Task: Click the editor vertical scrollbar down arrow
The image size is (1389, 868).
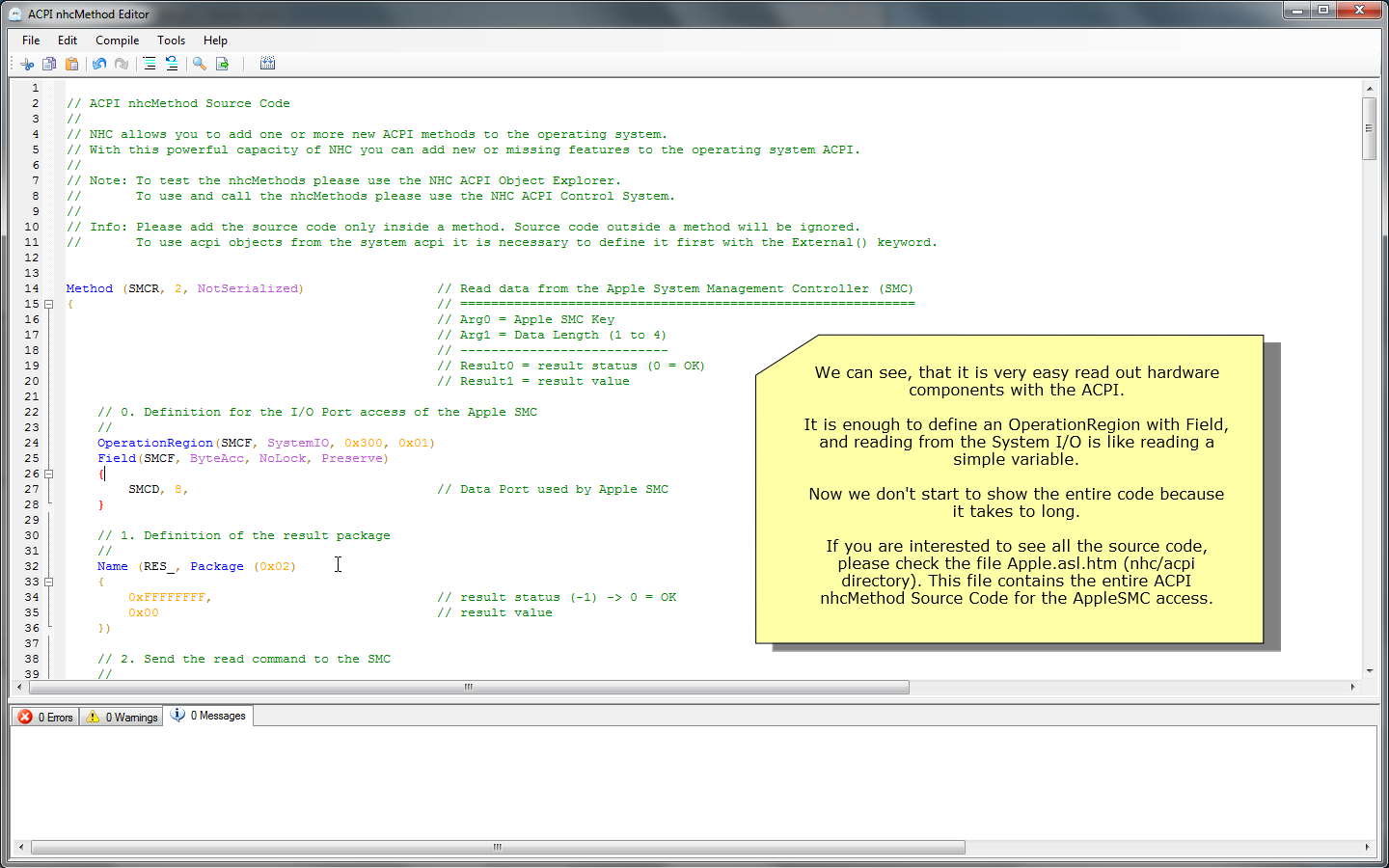Action: click(x=1369, y=671)
